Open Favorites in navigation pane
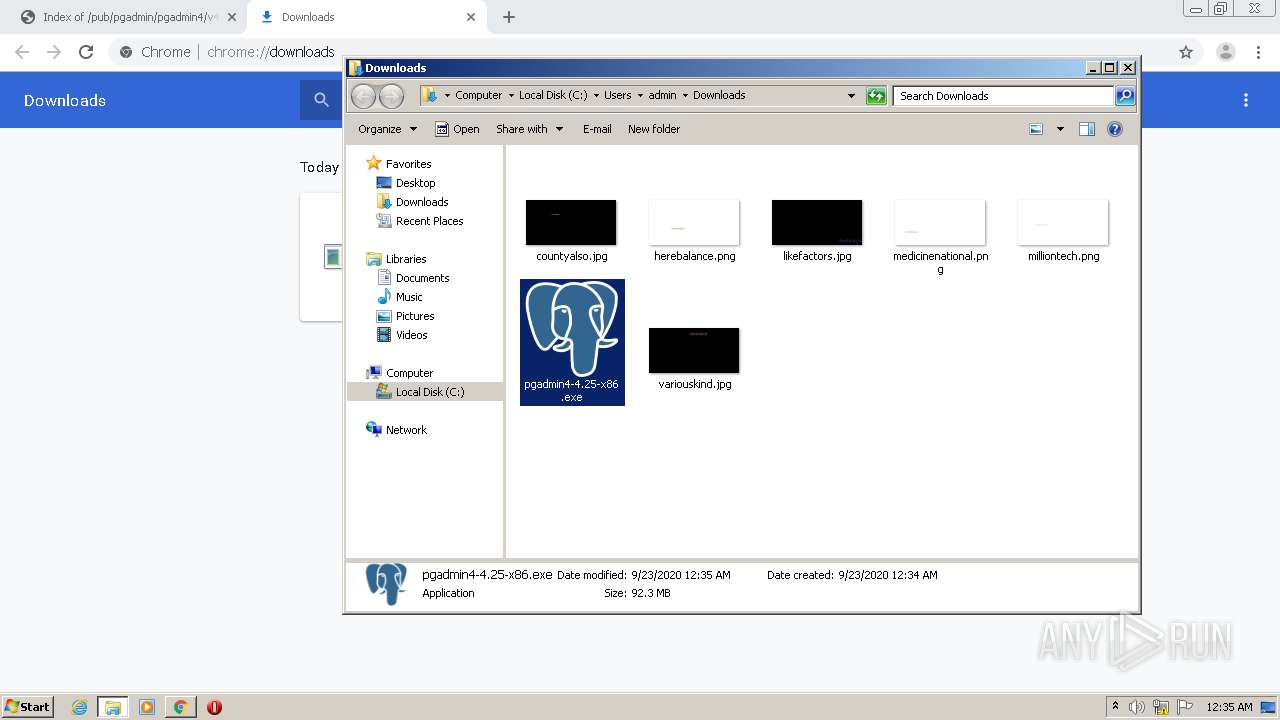This screenshot has height=720, width=1280. [x=408, y=164]
